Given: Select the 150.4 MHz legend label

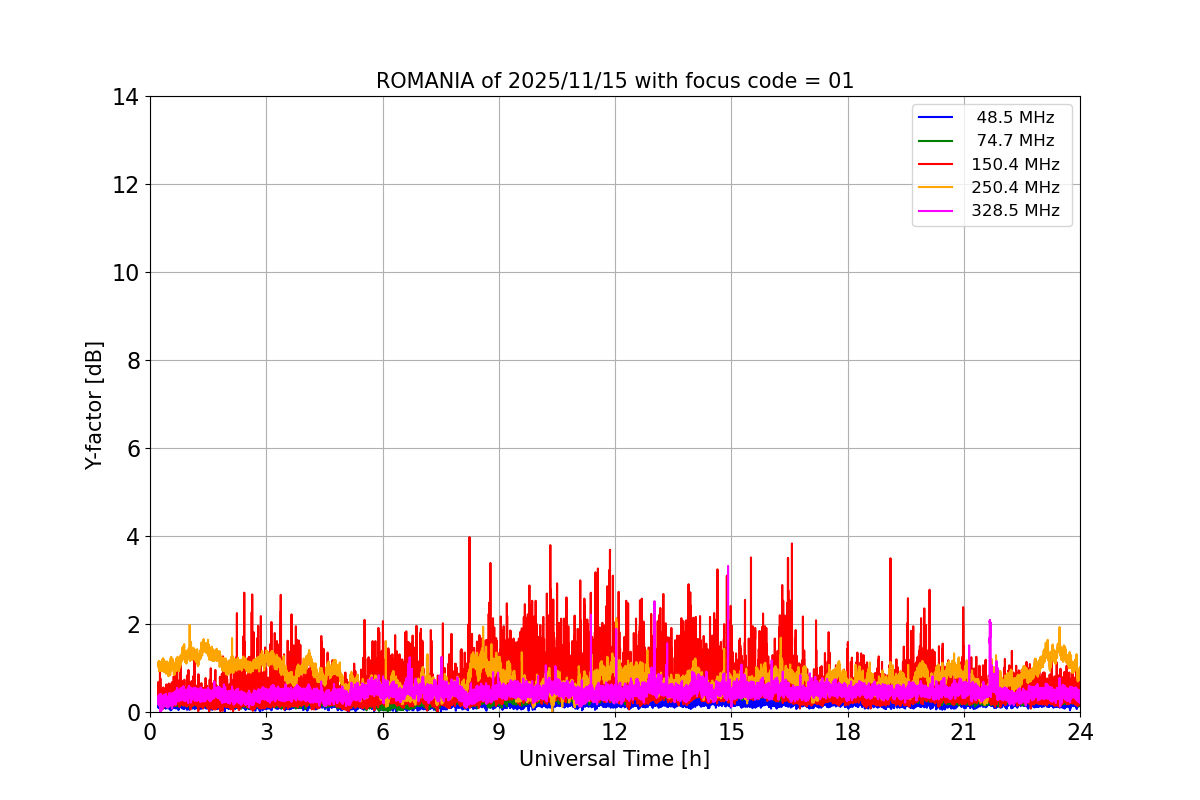Looking at the screenshot, I should point(1015,164).
